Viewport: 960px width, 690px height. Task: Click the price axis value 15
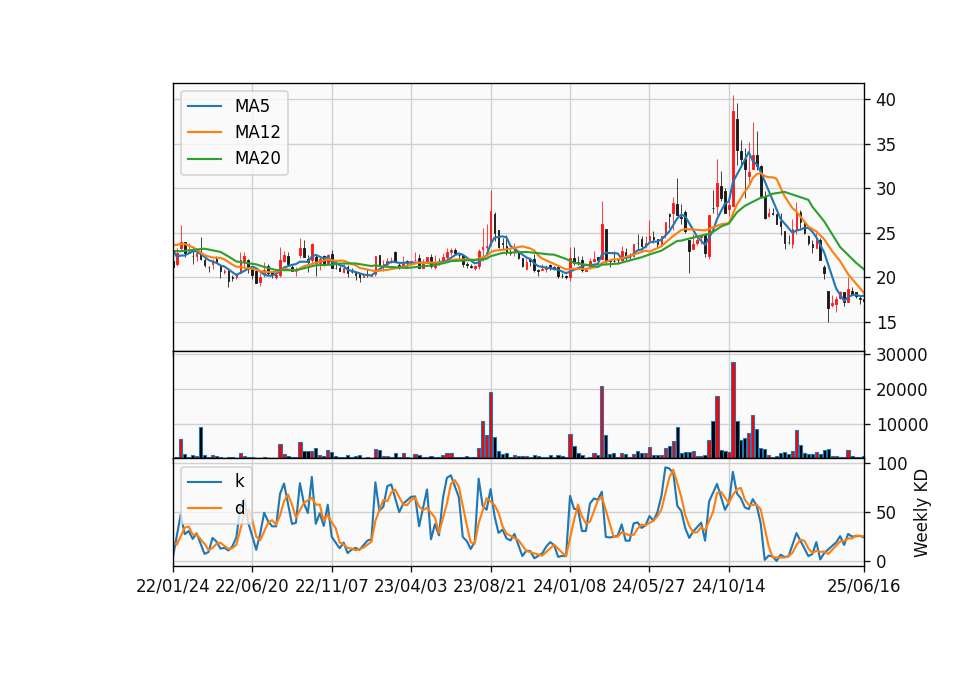pos(886,323)
